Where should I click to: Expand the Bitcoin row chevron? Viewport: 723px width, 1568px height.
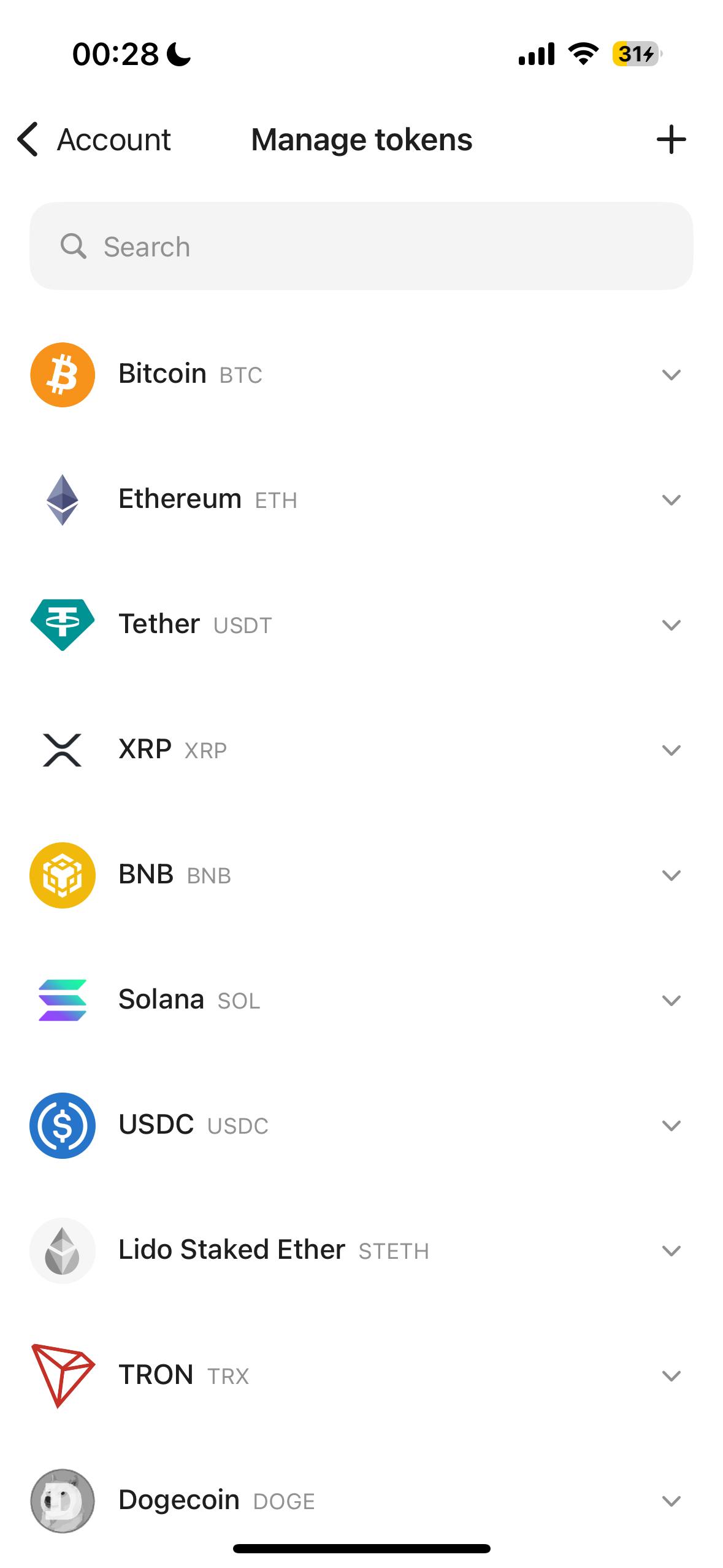[671, 375]
